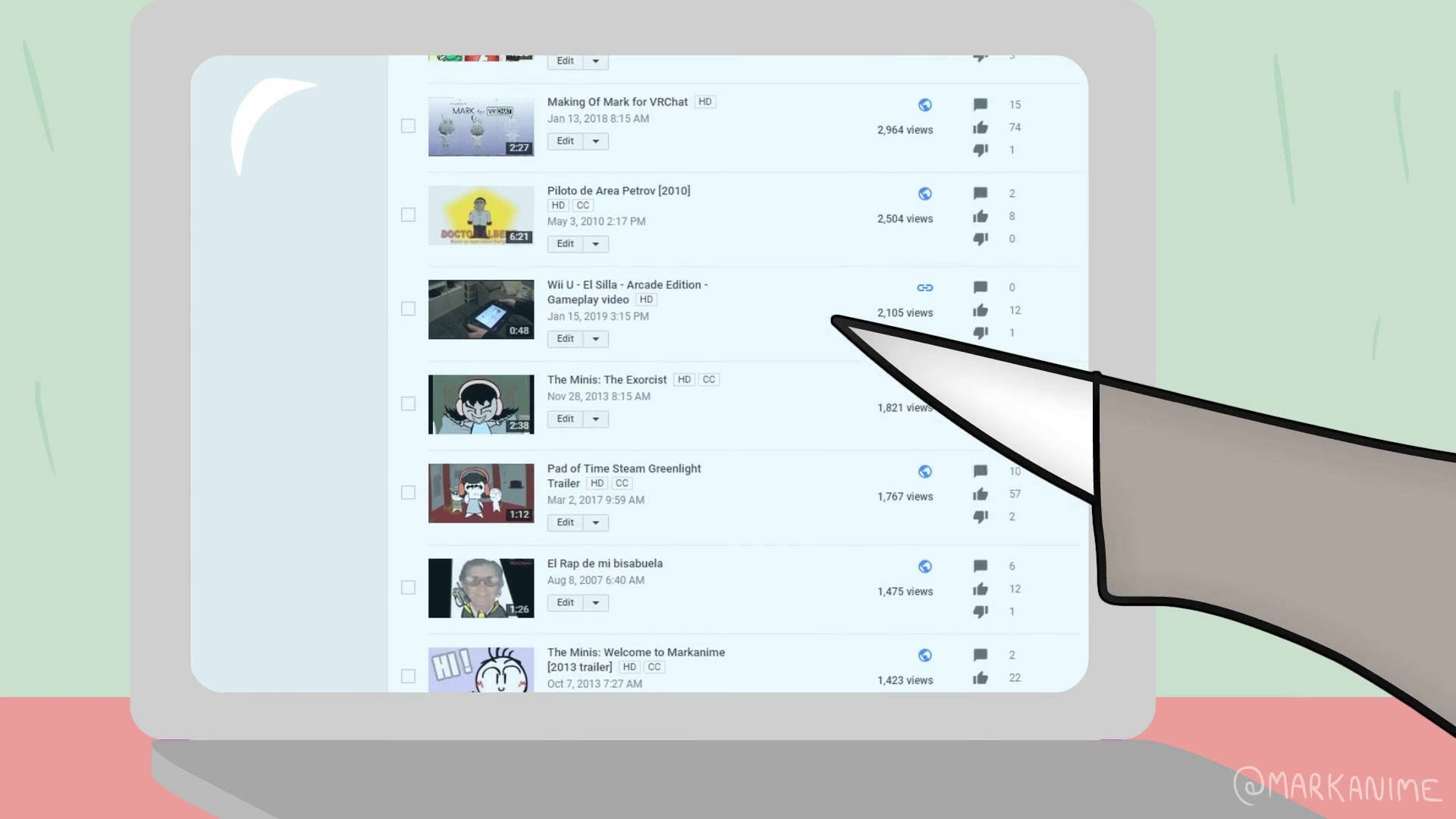Image resolution: width=1456 pixels, height=819 pixels.
Task: Expand Edit dropdown arrow for The Minis: The Exorcist
Action: pyautogui.click(x=596, y=419)
